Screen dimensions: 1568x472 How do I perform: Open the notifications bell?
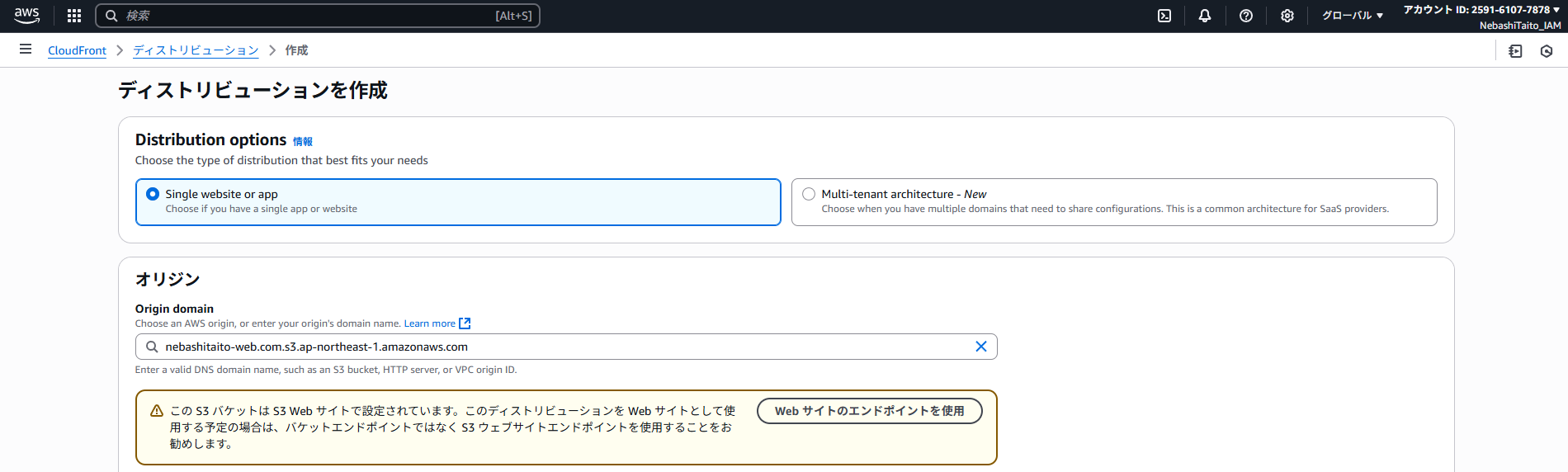(1205, 16)
